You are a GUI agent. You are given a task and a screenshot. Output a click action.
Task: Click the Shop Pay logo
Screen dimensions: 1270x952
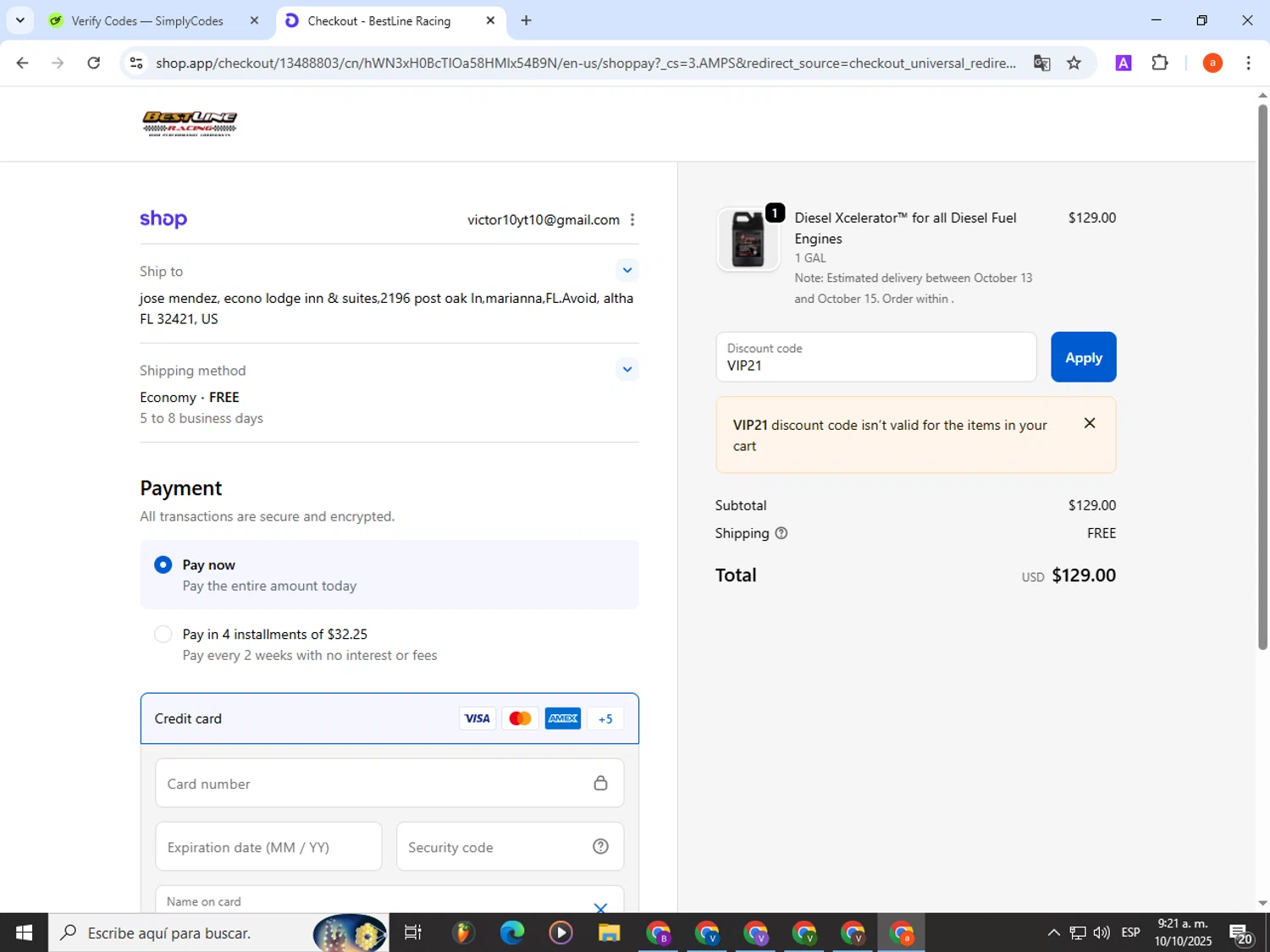click(163, 219)
